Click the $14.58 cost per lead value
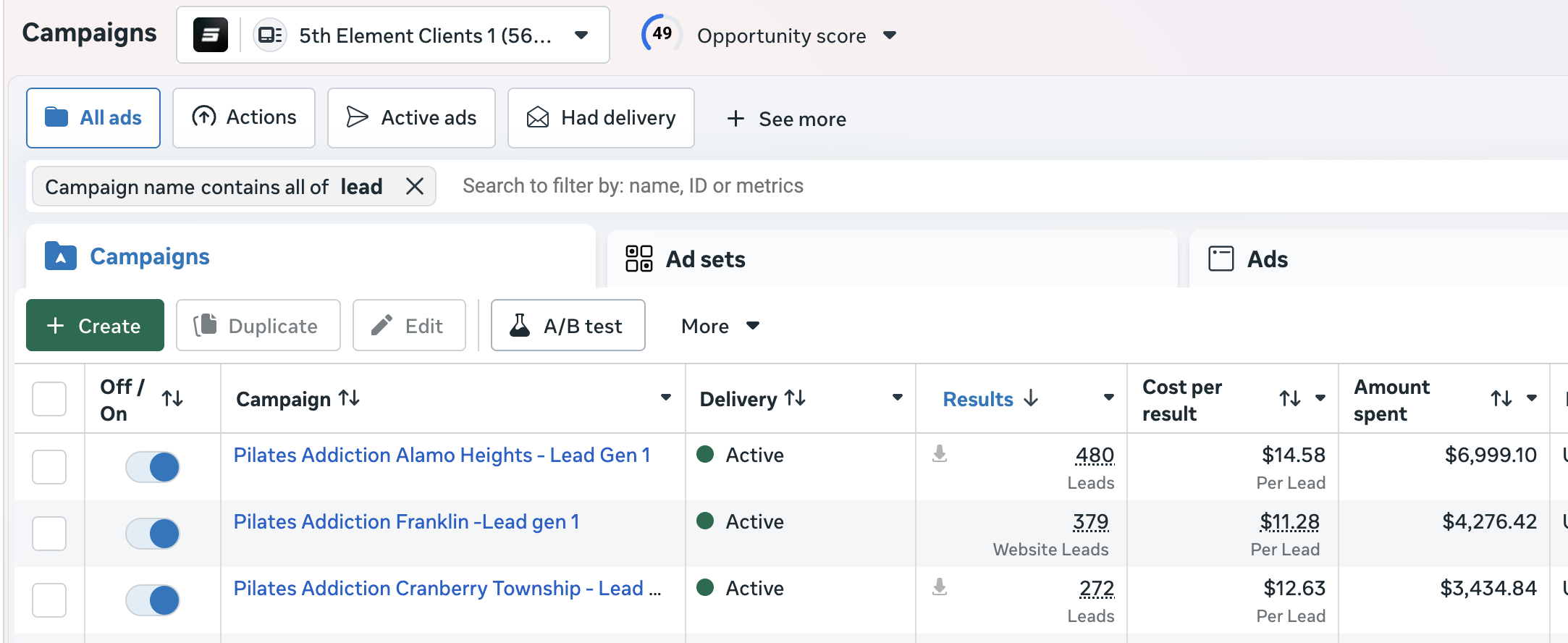This screenshot has height=643, width=1568. 1294,455
